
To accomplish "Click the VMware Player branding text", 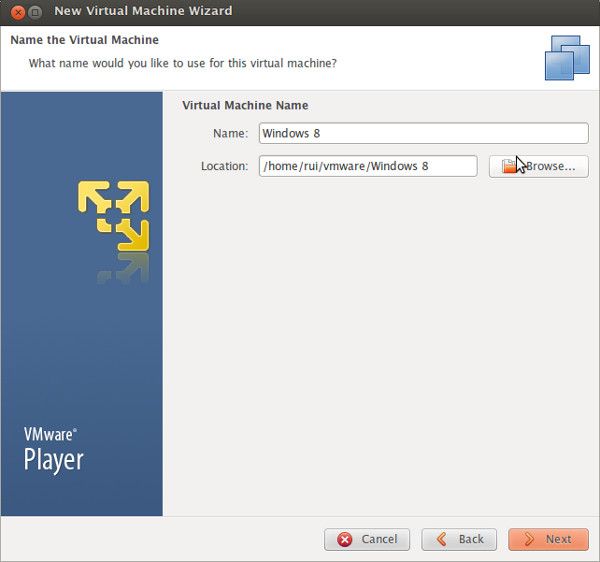I will pos(53,450).
